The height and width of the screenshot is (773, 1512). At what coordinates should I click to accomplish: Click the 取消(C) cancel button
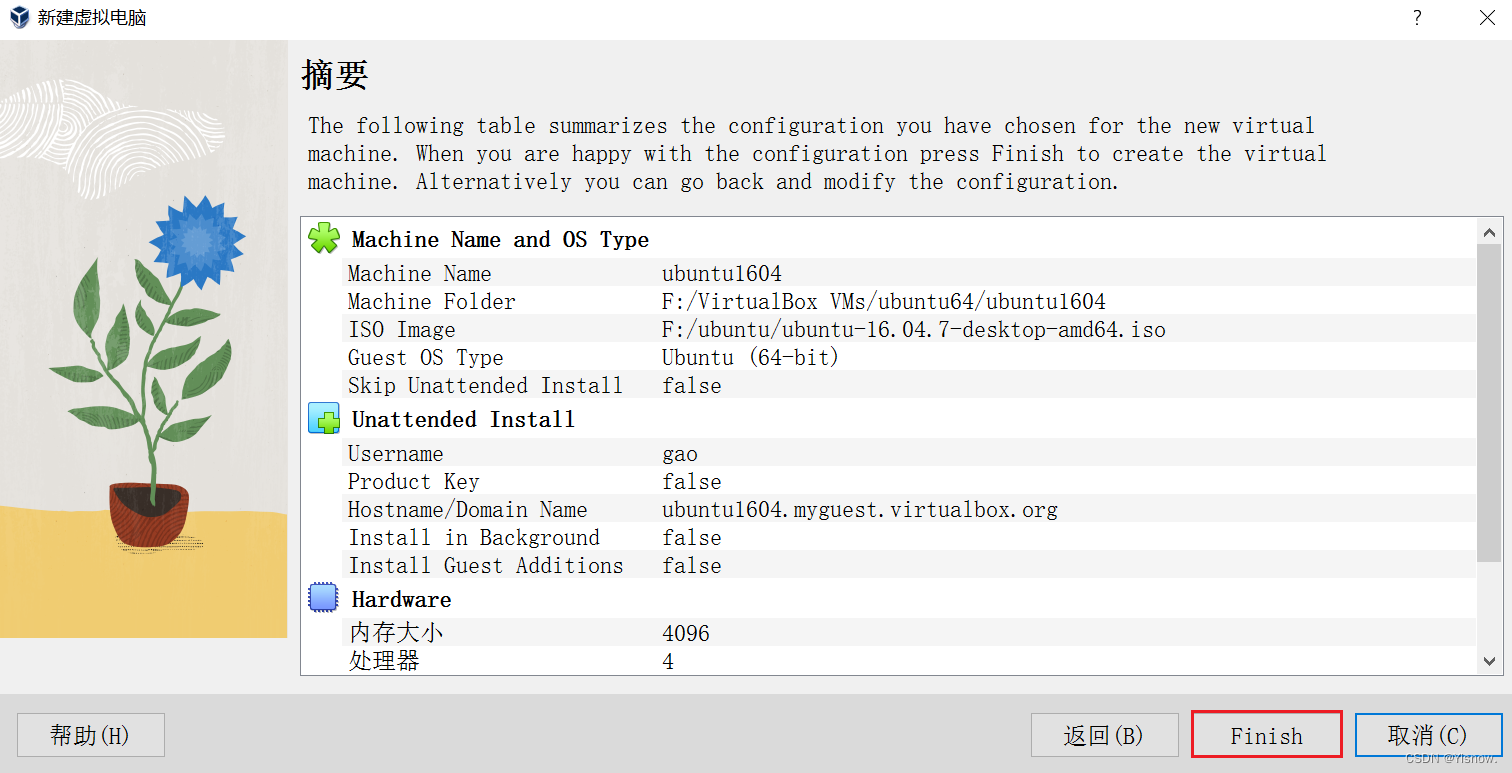click(x=1428, y=735)
